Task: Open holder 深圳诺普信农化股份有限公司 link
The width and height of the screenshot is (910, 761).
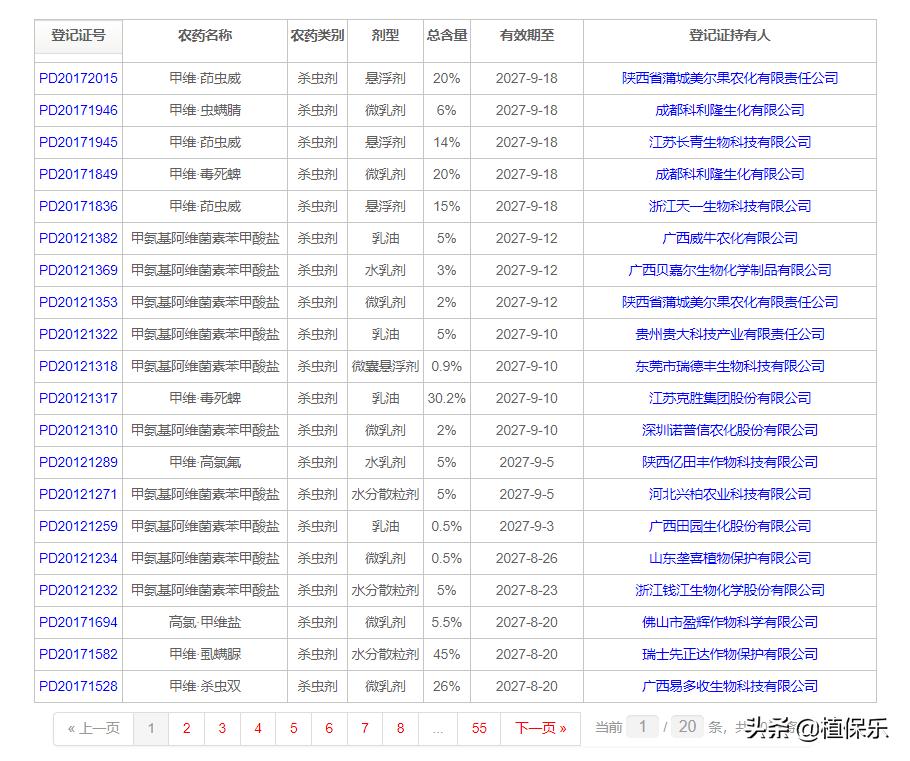Action: [730, 430]
